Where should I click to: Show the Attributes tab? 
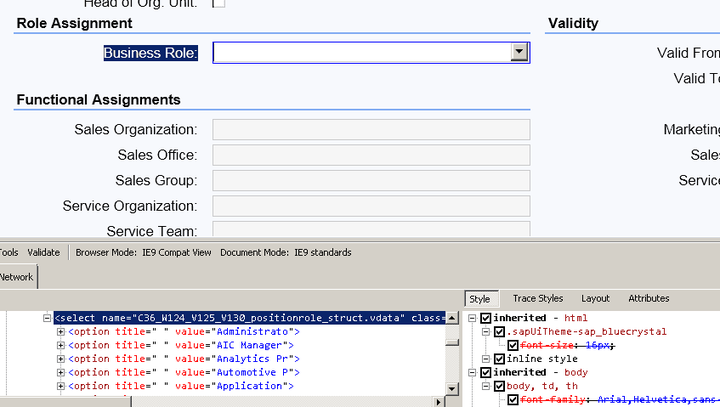[x=648, y=298]
